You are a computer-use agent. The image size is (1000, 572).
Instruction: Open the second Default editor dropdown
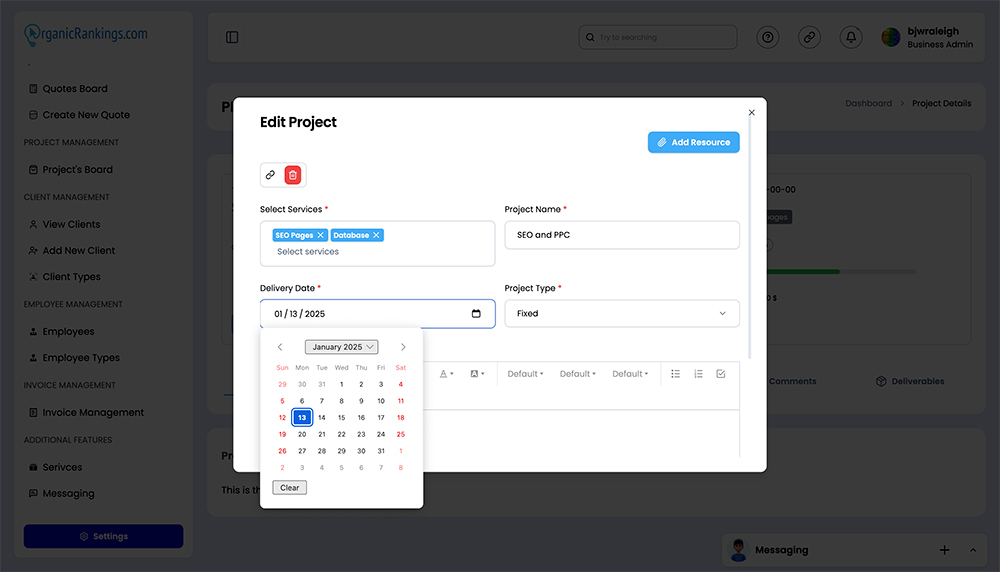pos(578,374)
